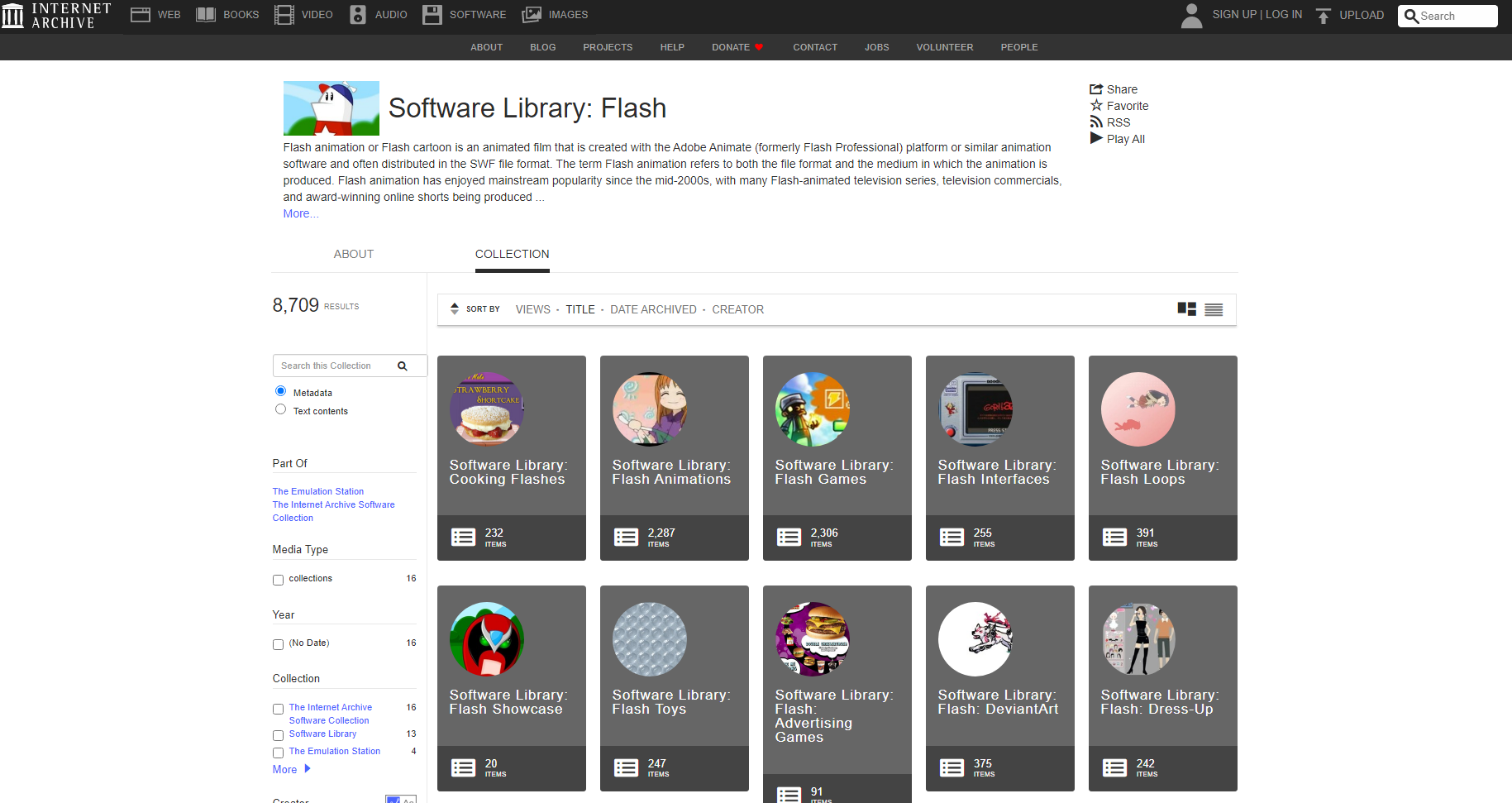Click the collection search magnifier icon
The image size is (1512, 803).
(x=403, y=366)
